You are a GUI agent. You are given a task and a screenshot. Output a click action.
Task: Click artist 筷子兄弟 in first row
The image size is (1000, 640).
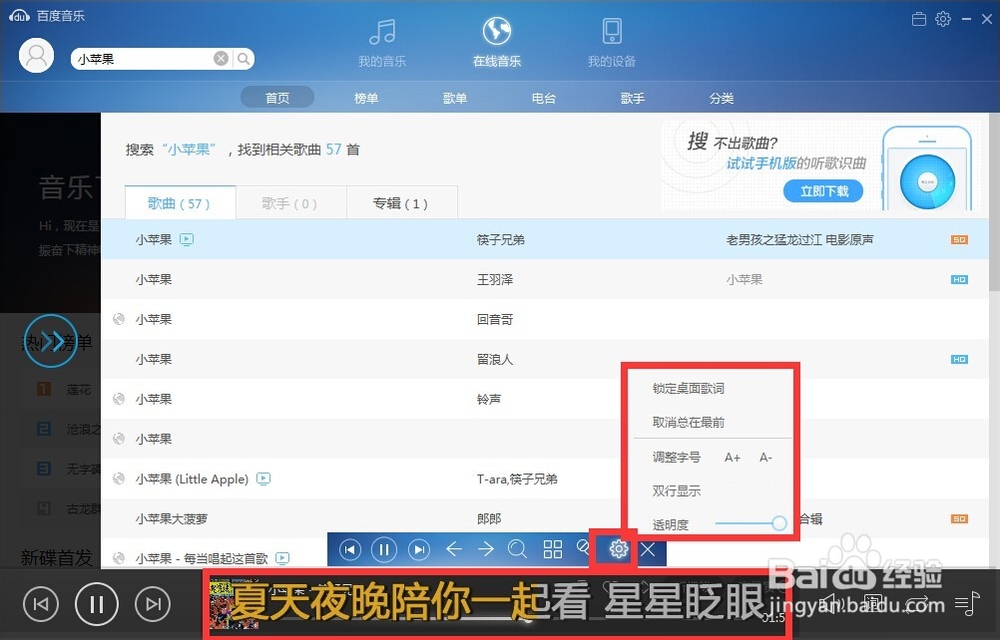(x=501, y=240)
